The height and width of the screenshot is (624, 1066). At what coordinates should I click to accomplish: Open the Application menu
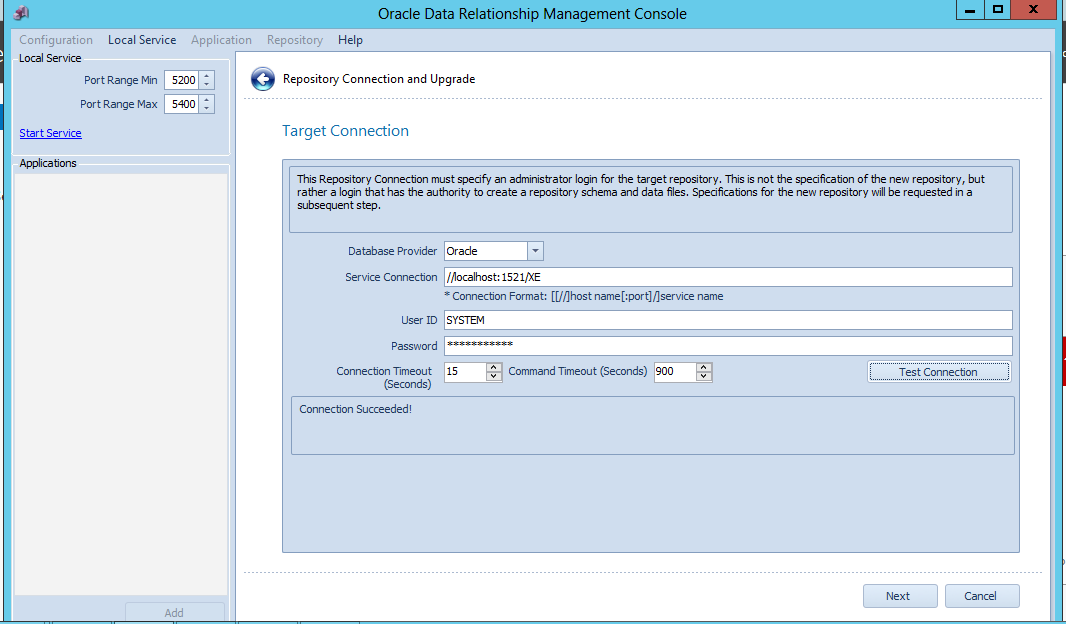(222, 40)
